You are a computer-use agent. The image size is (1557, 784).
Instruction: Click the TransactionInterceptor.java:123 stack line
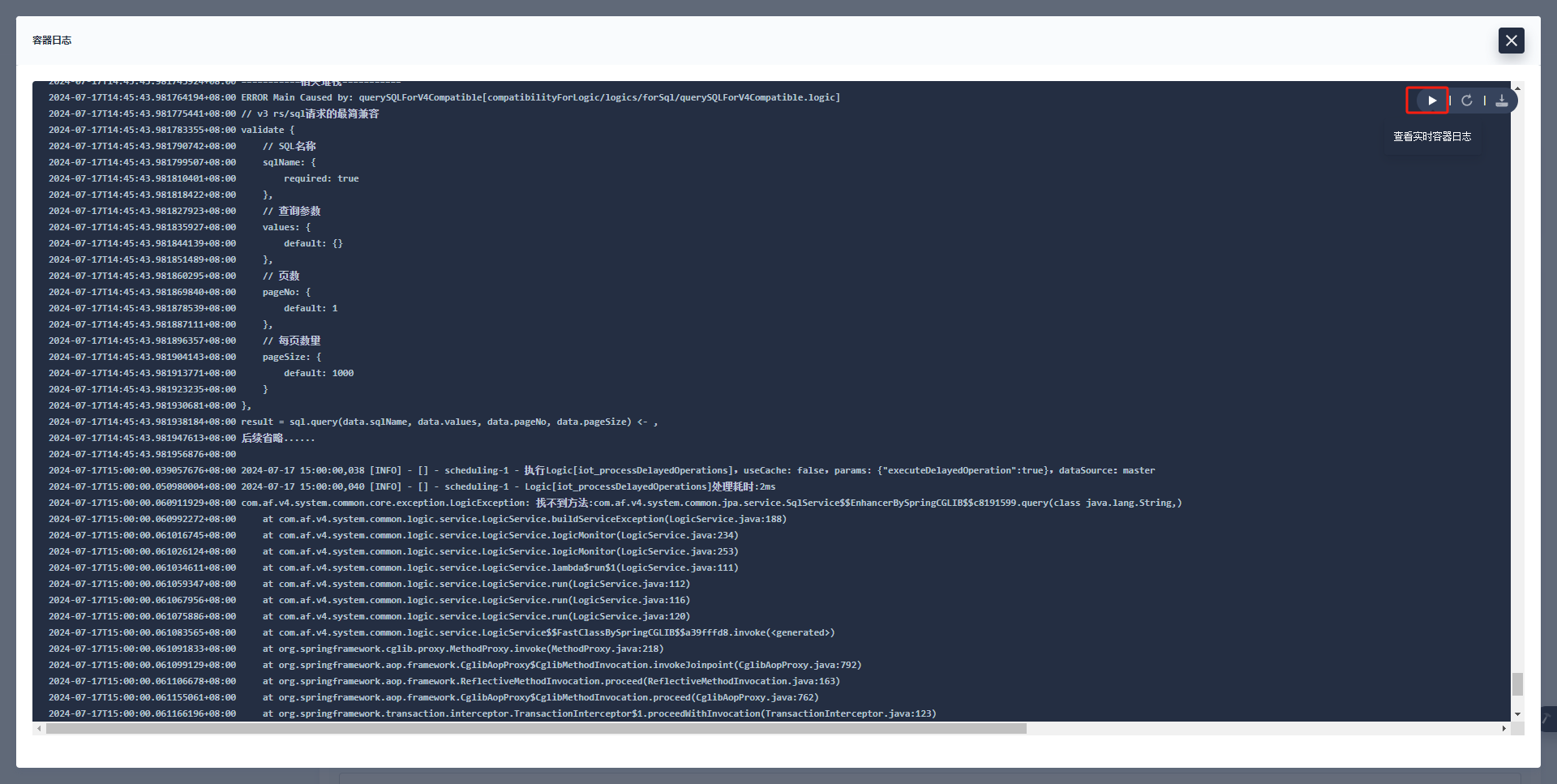(492, 713)
